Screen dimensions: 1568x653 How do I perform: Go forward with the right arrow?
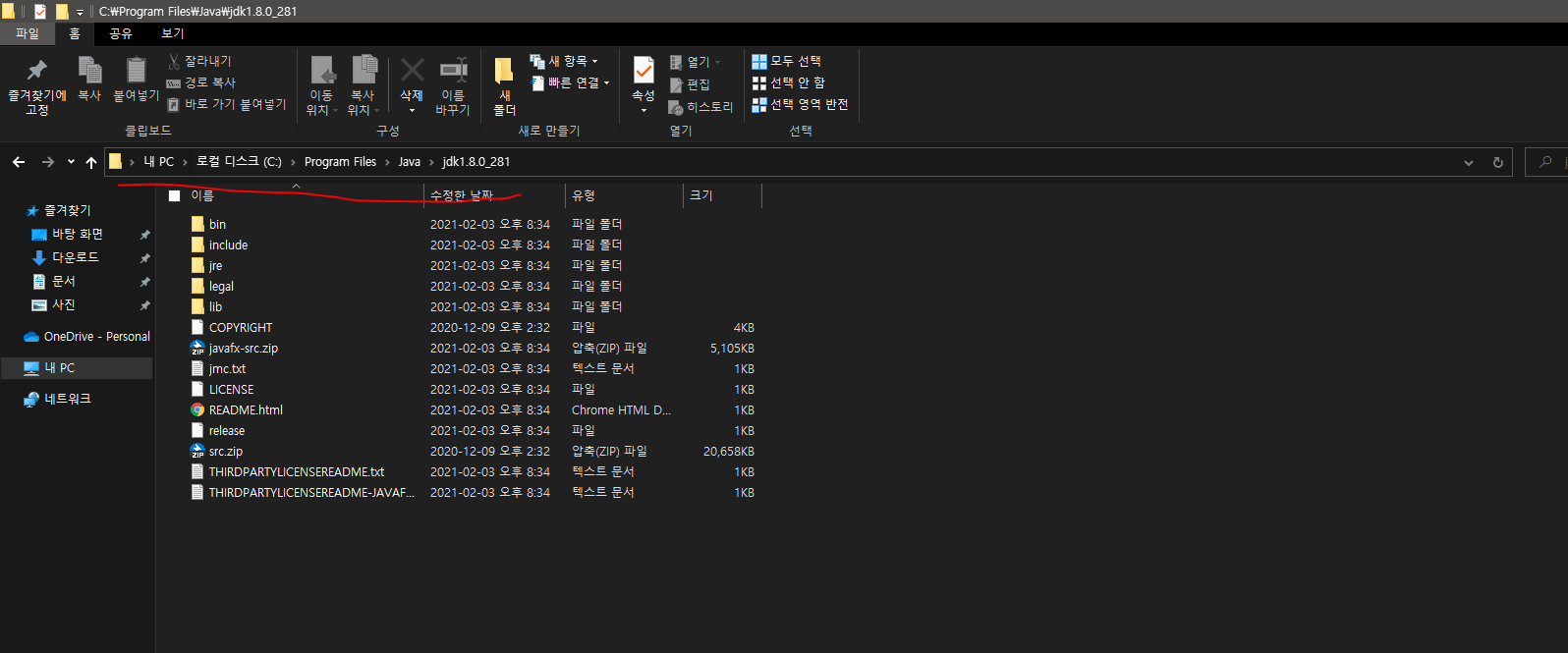pyautogui.click(x=47, y=162)
